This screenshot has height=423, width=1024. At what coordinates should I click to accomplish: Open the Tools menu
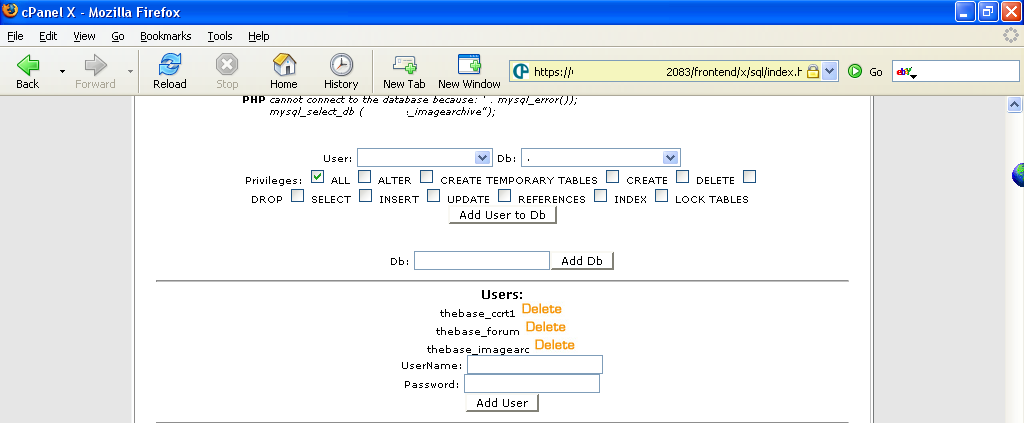pos(220,36)
